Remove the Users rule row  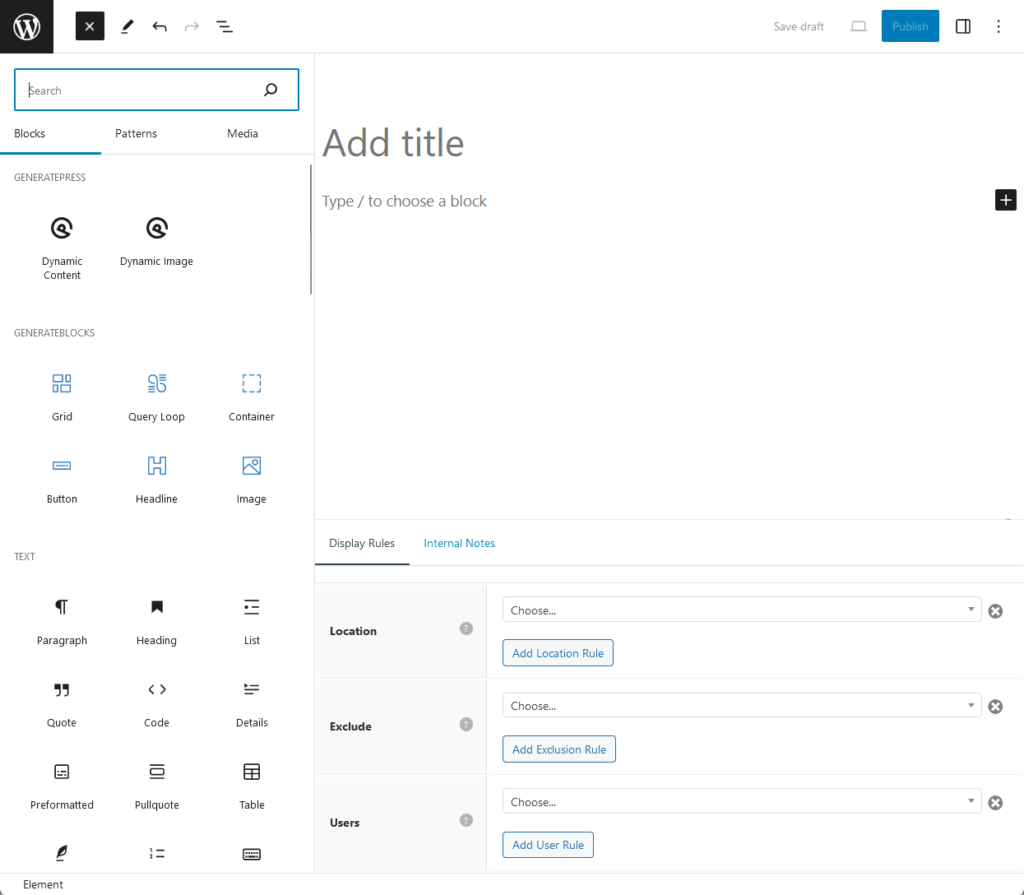(x=995, y=802)
